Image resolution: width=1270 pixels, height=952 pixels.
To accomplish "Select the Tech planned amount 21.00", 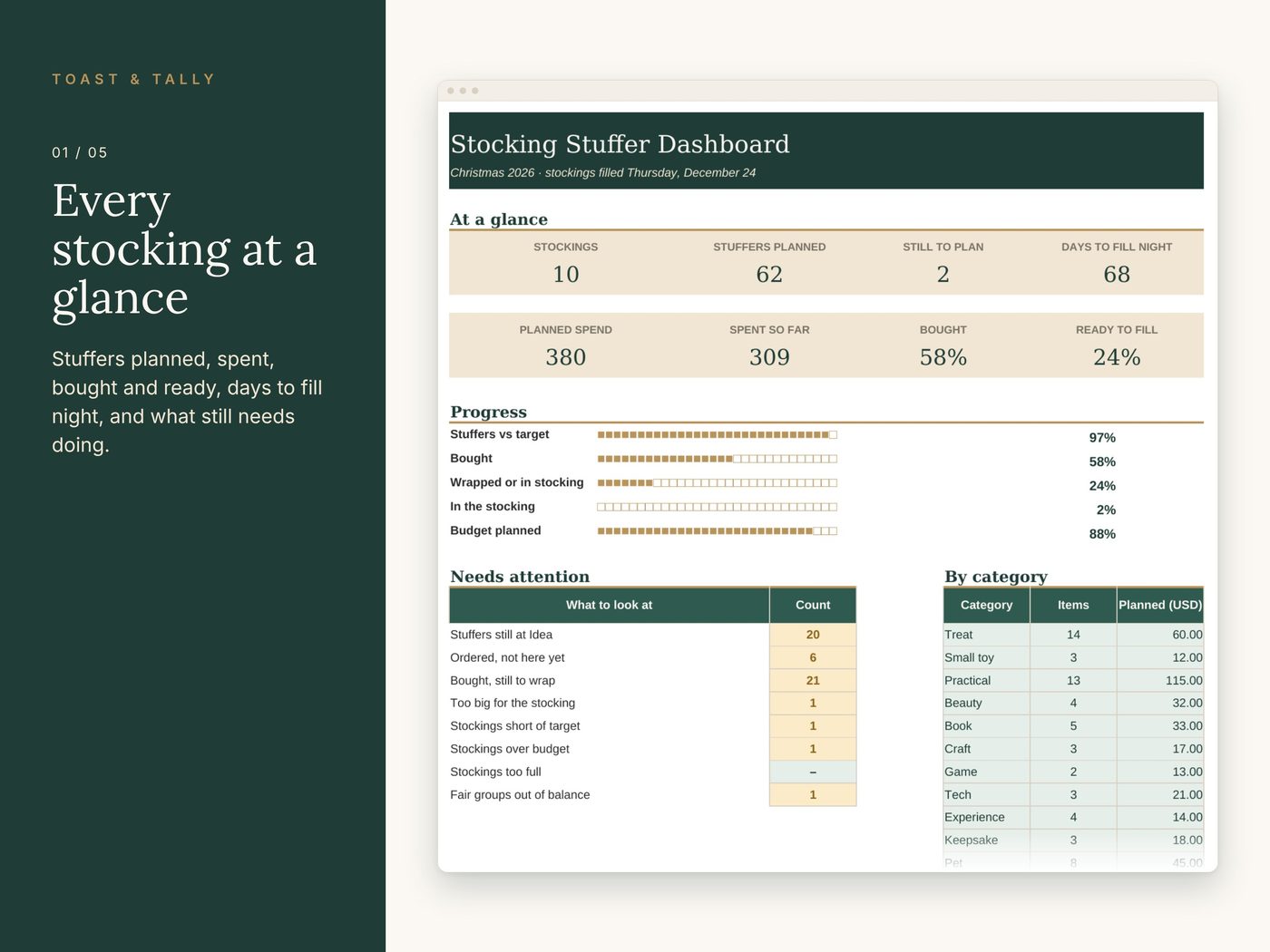I will (x=1160, y=794).
